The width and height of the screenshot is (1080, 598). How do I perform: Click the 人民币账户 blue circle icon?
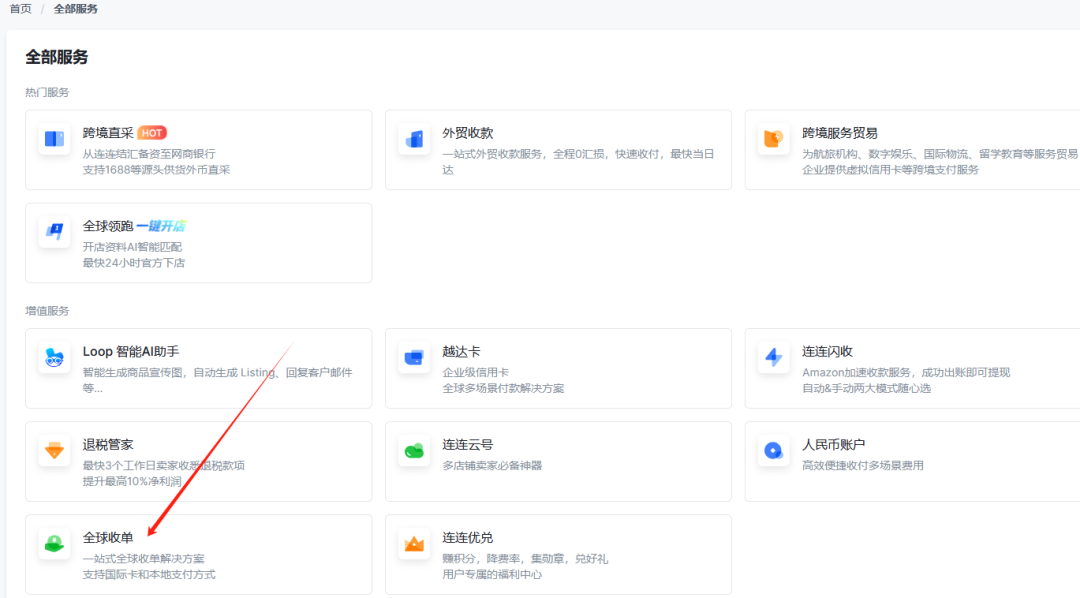tap(773, 451)
